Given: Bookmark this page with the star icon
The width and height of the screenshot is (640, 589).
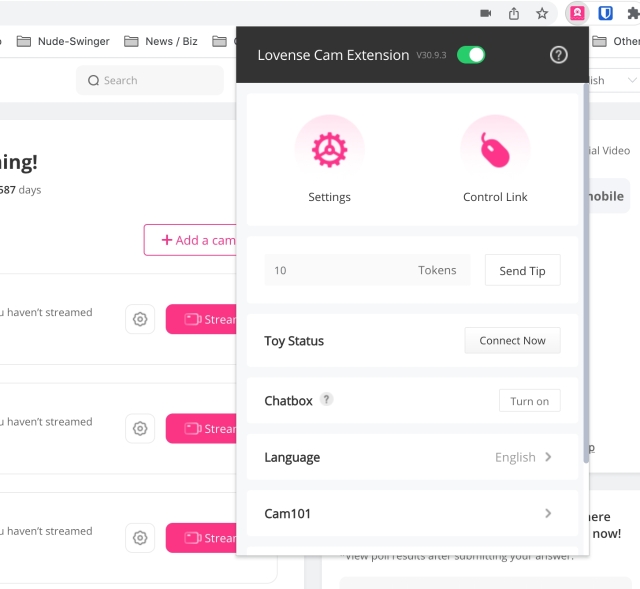Looking at the screenshot, I should pos(541,13).
